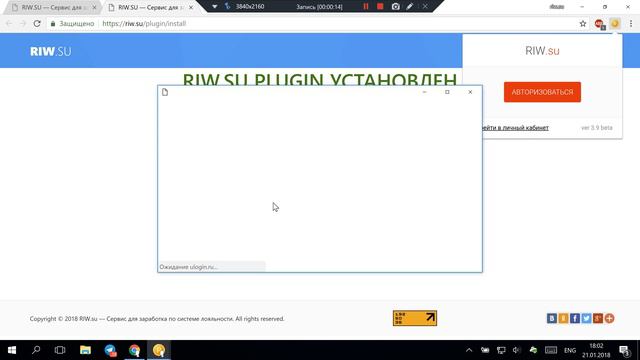This screenshot has height=360, width=640.
Task: Expand the recorder toolbar dropdown arrow
Action: 214,7
